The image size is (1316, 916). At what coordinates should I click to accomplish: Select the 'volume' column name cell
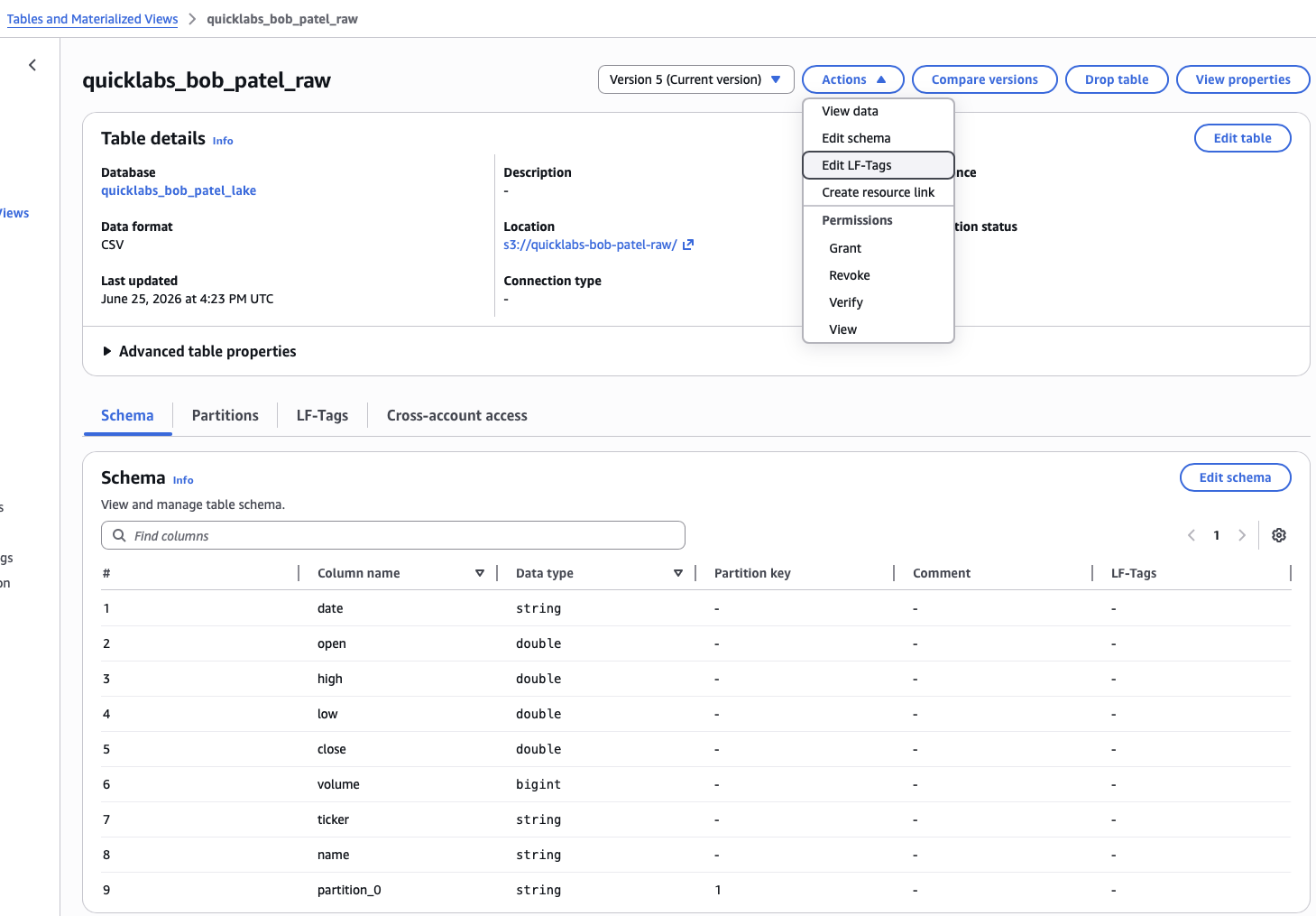(338, 784)
